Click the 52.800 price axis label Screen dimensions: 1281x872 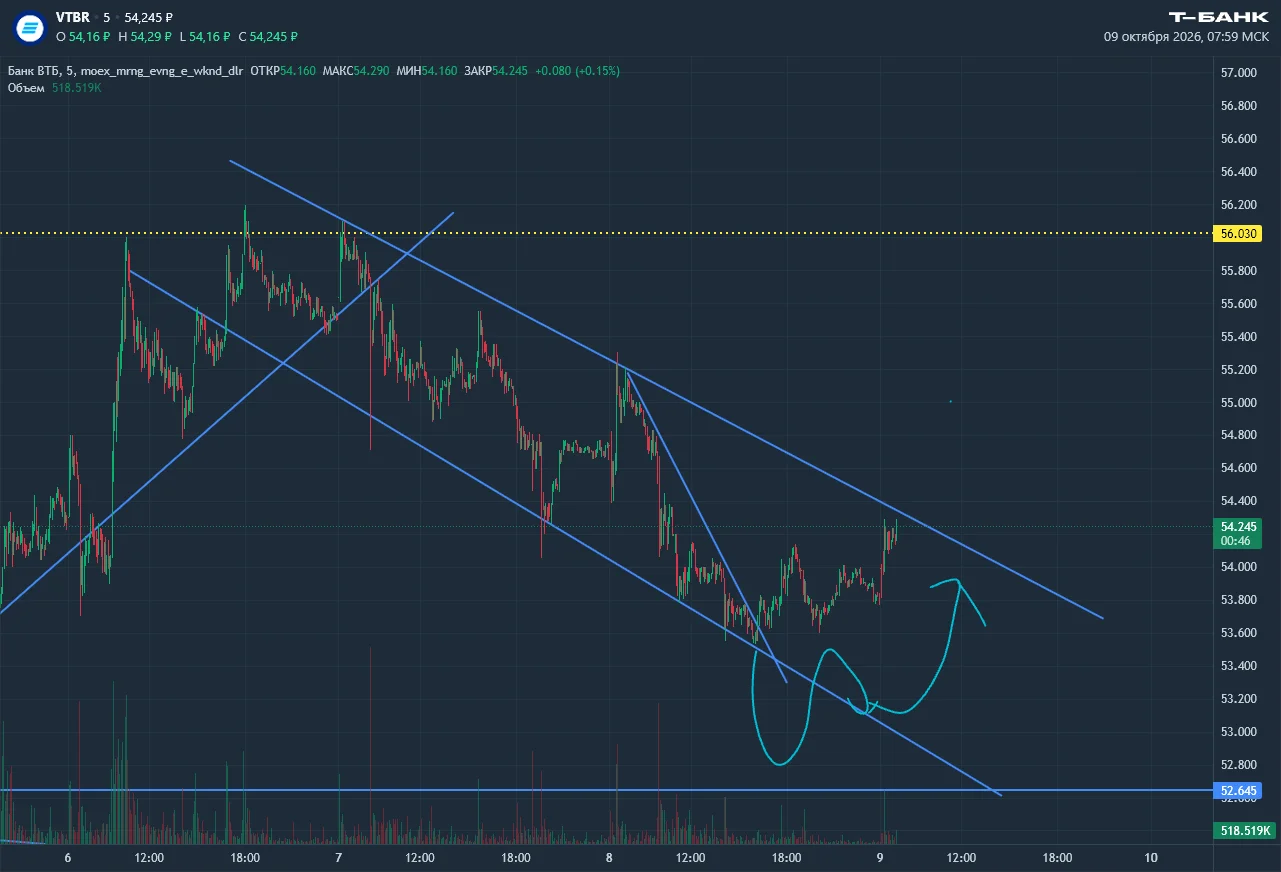pos(1238,764)
